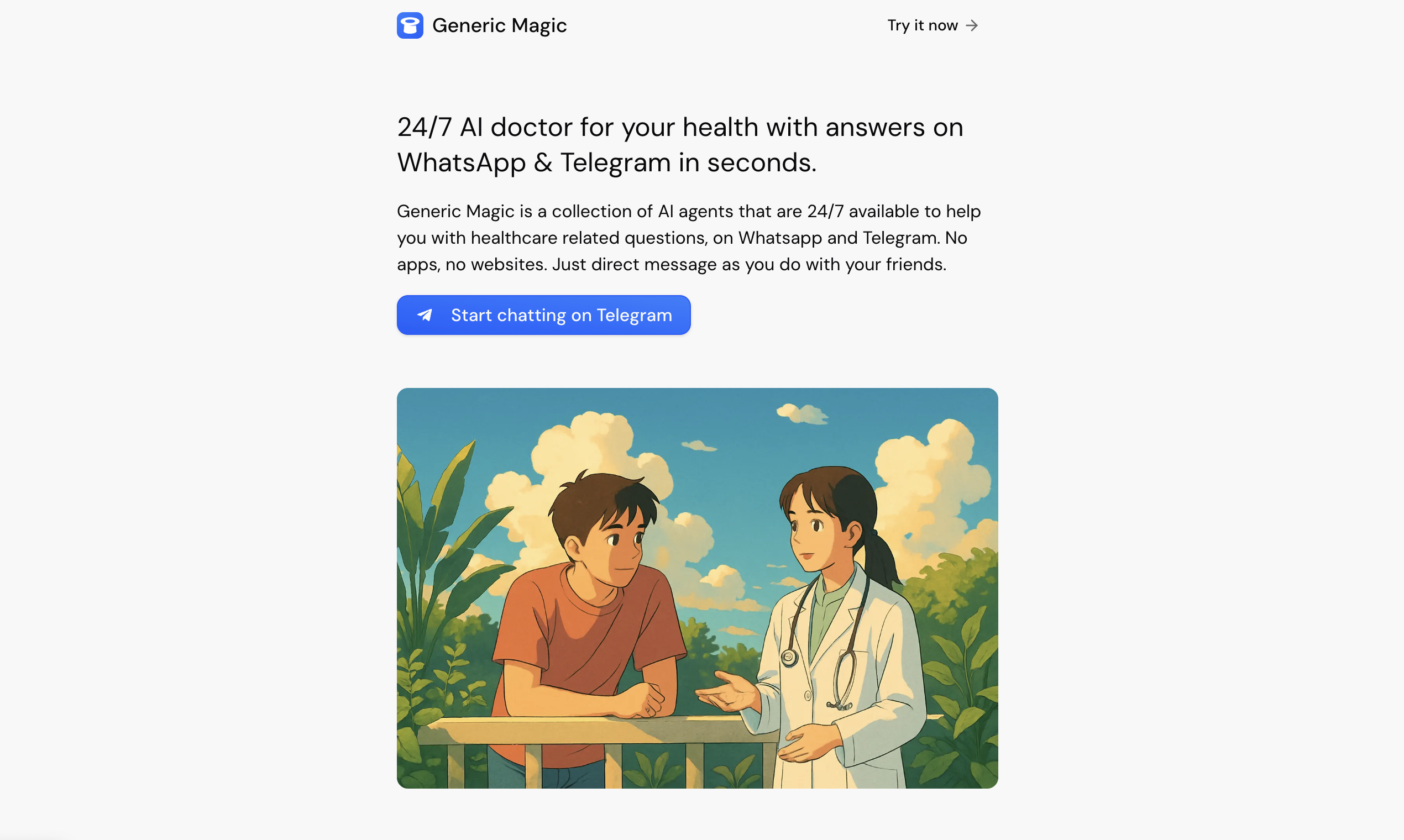Click the paper plane icon in Telegram button
Viewport: 1404px width, 840px height.
tap(425, 316)
